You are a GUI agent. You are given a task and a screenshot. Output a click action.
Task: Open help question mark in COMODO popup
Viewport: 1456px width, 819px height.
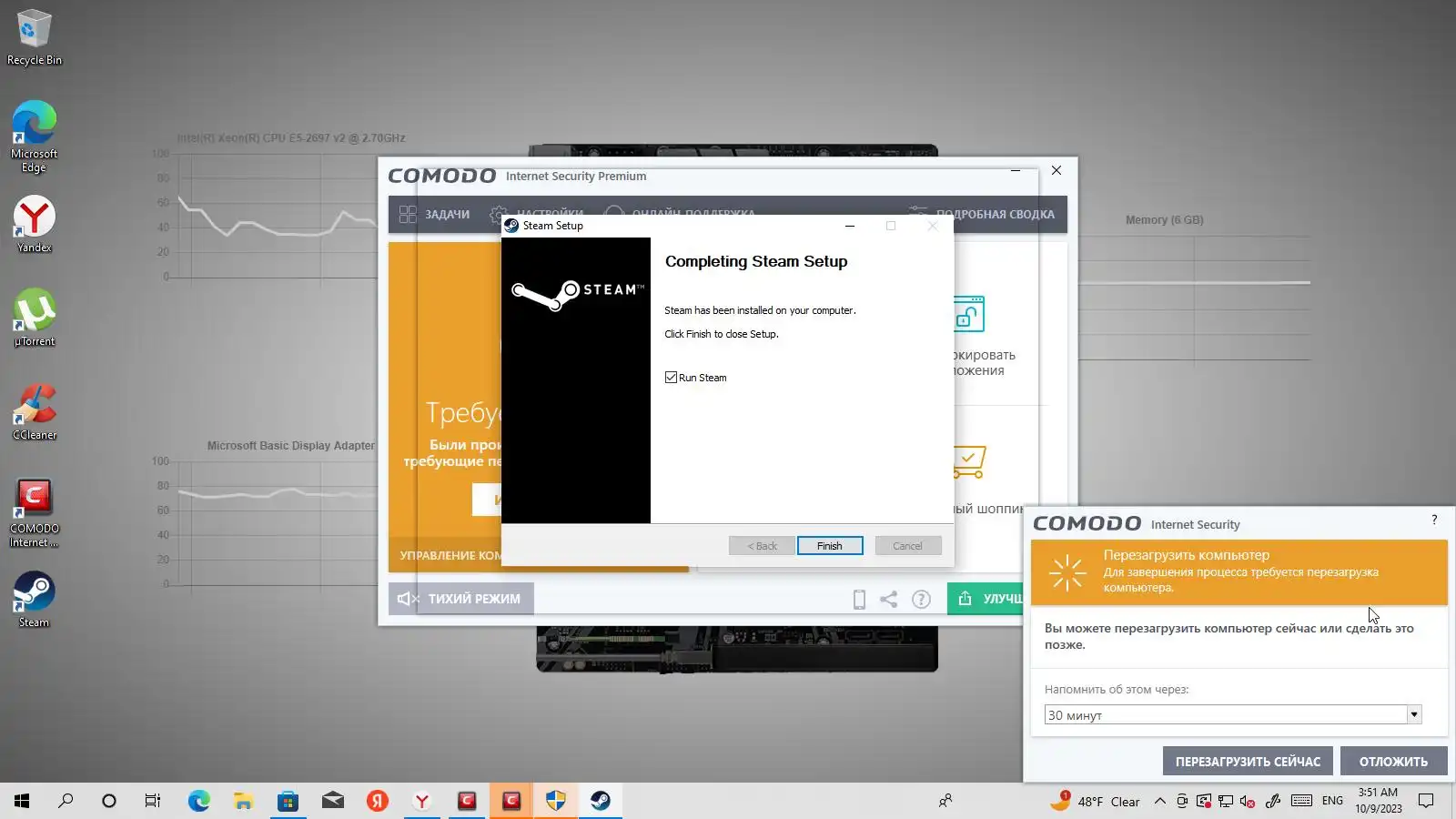[1434, 520]
